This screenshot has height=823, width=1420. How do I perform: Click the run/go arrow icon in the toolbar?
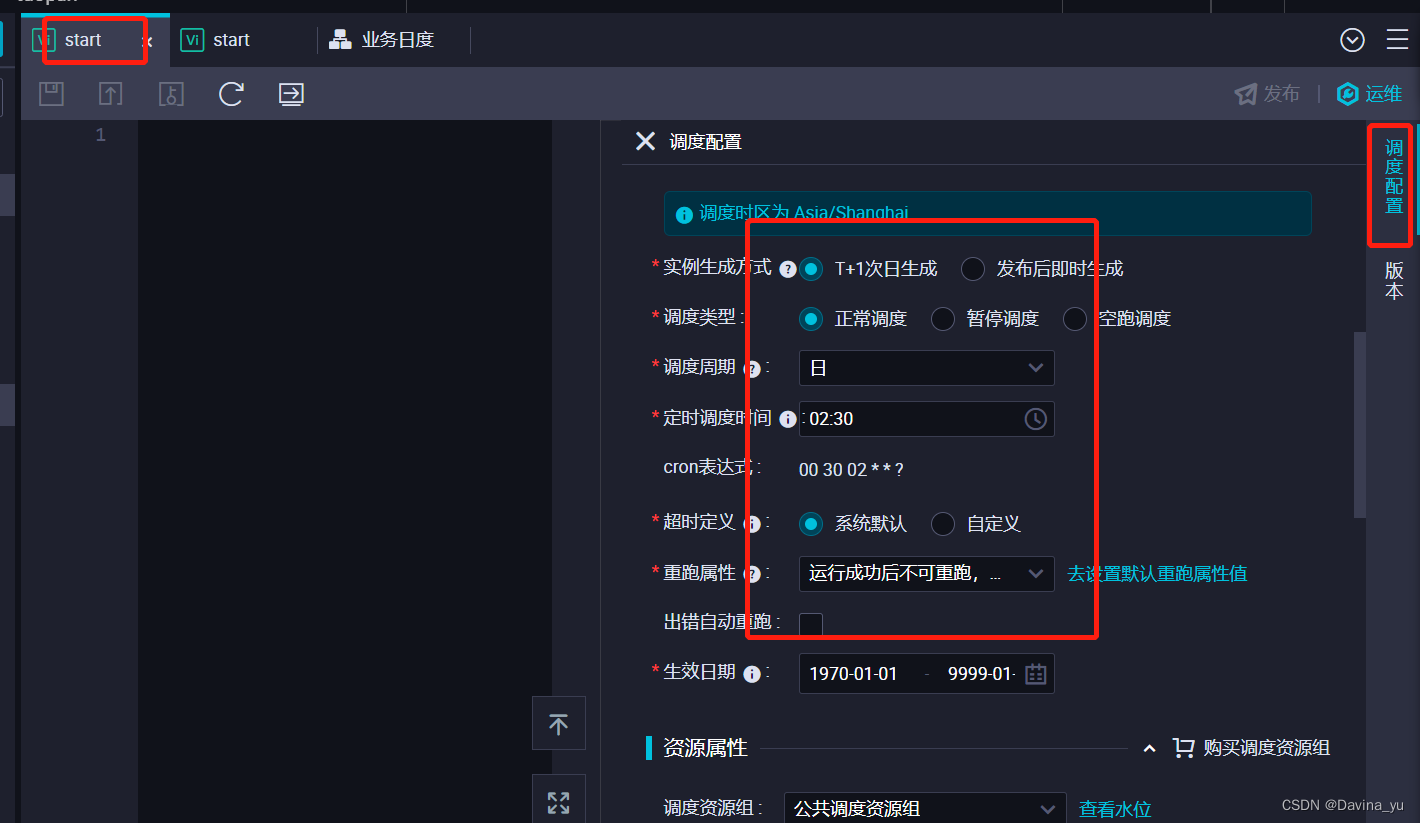[x=290, y=93]
